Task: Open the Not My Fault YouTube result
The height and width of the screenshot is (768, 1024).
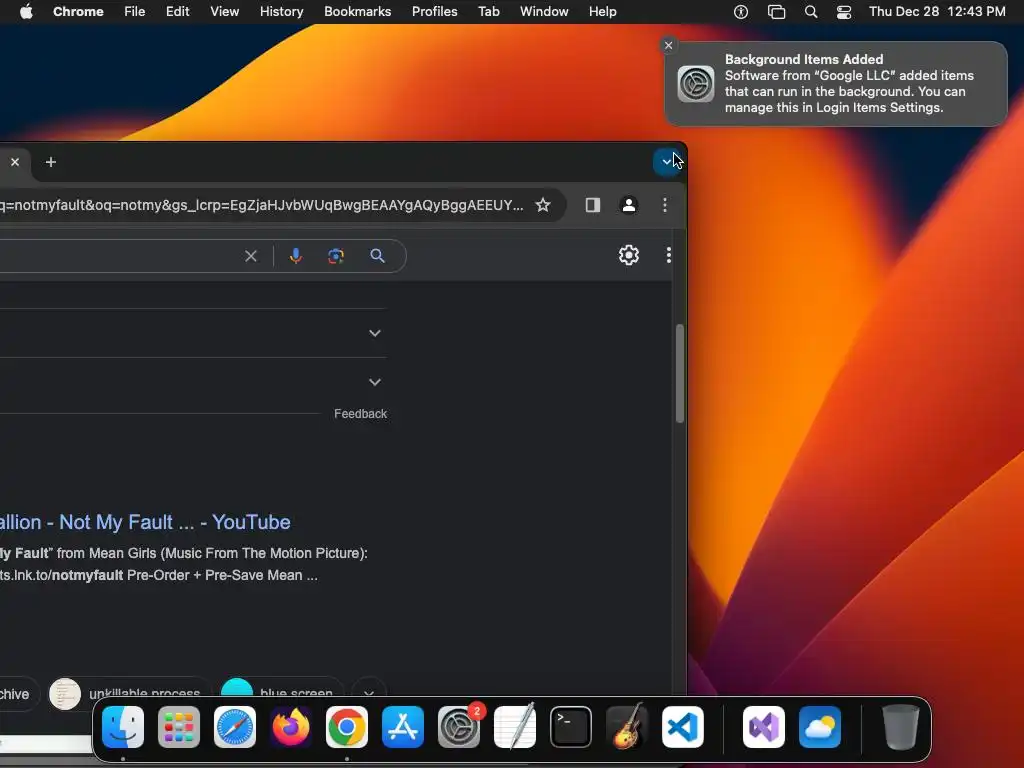Action: coord(145,522)
